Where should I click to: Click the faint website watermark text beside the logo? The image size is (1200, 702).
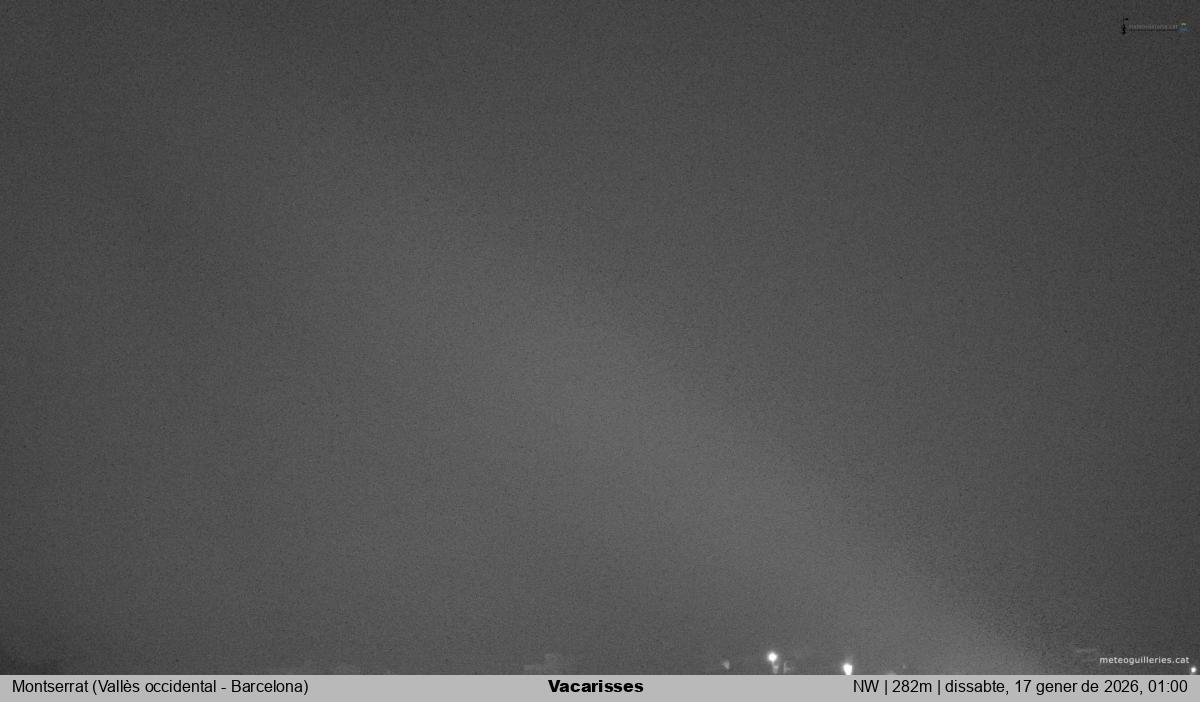click(1153, 27)
